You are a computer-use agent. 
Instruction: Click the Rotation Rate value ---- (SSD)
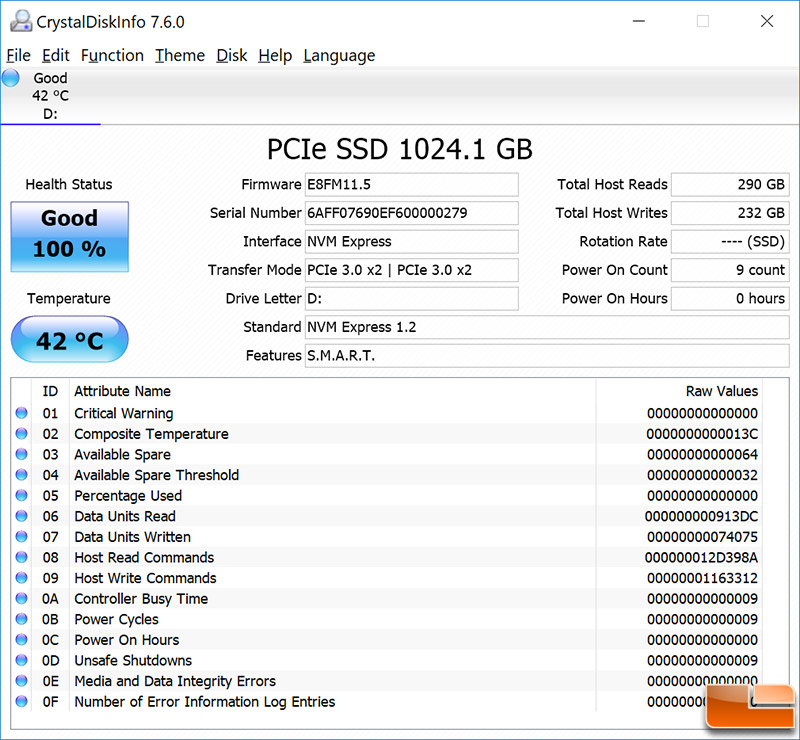(x=730, y=241)
